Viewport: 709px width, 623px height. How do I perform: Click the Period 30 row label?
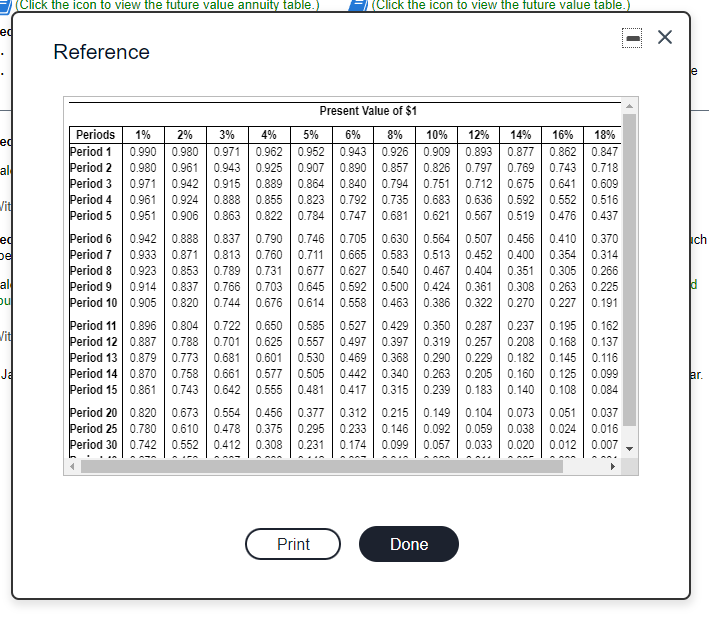[94, 444]
